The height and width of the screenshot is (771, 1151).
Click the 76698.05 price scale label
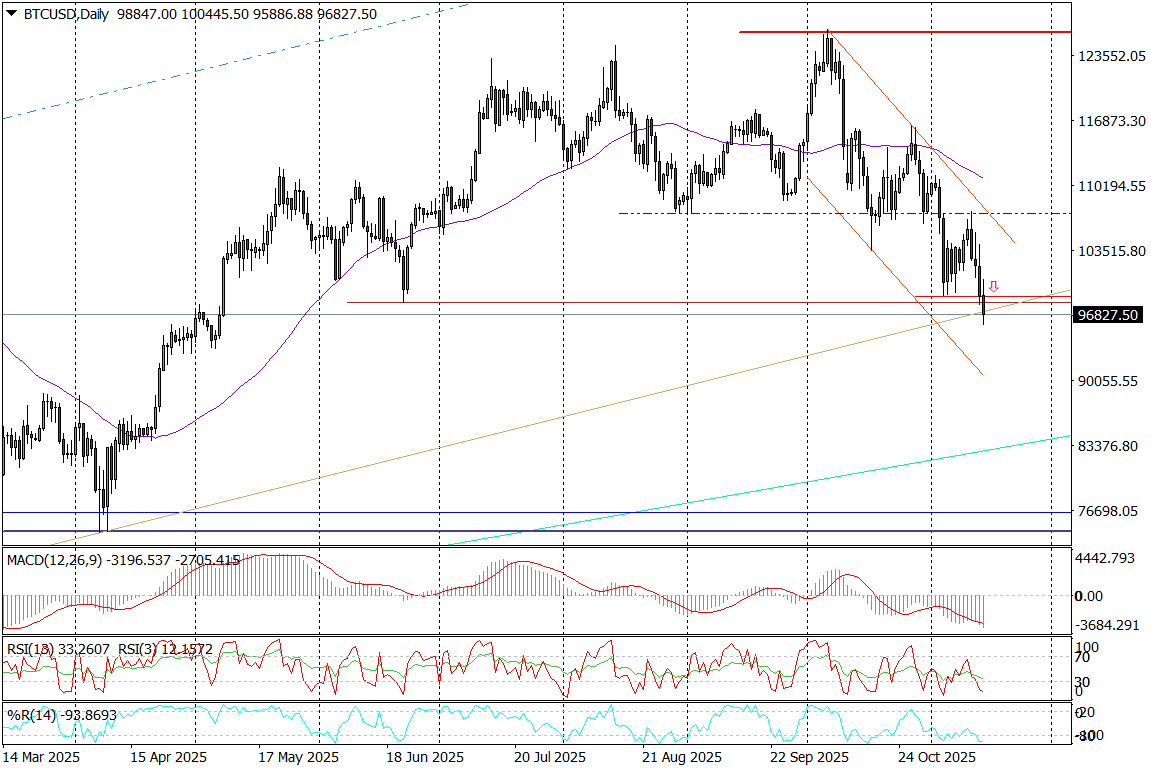[1108, 511]
